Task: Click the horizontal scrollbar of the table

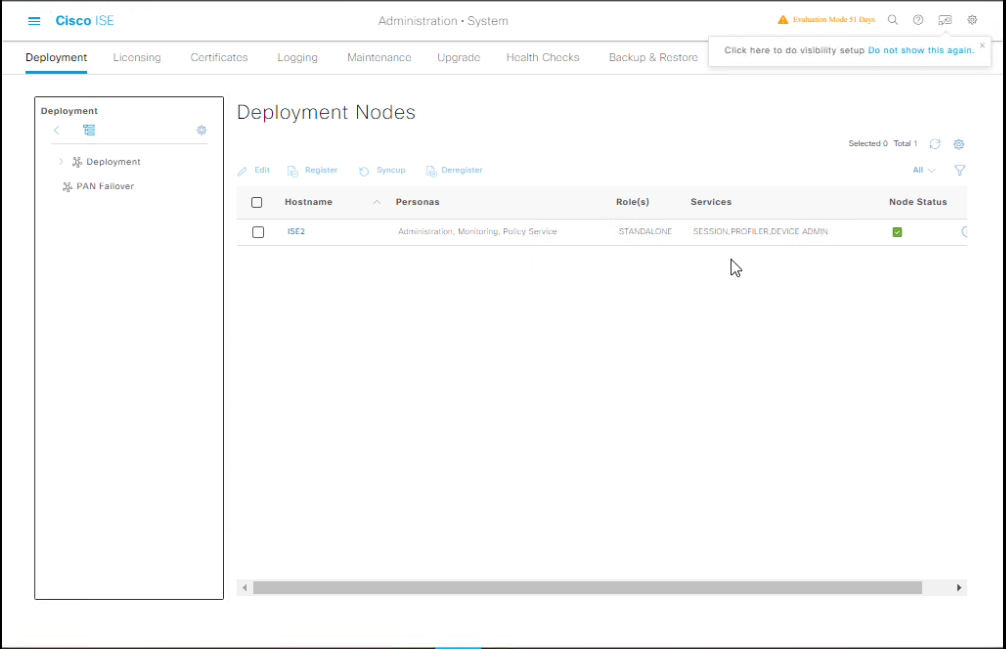Action: tap(587, 588)
